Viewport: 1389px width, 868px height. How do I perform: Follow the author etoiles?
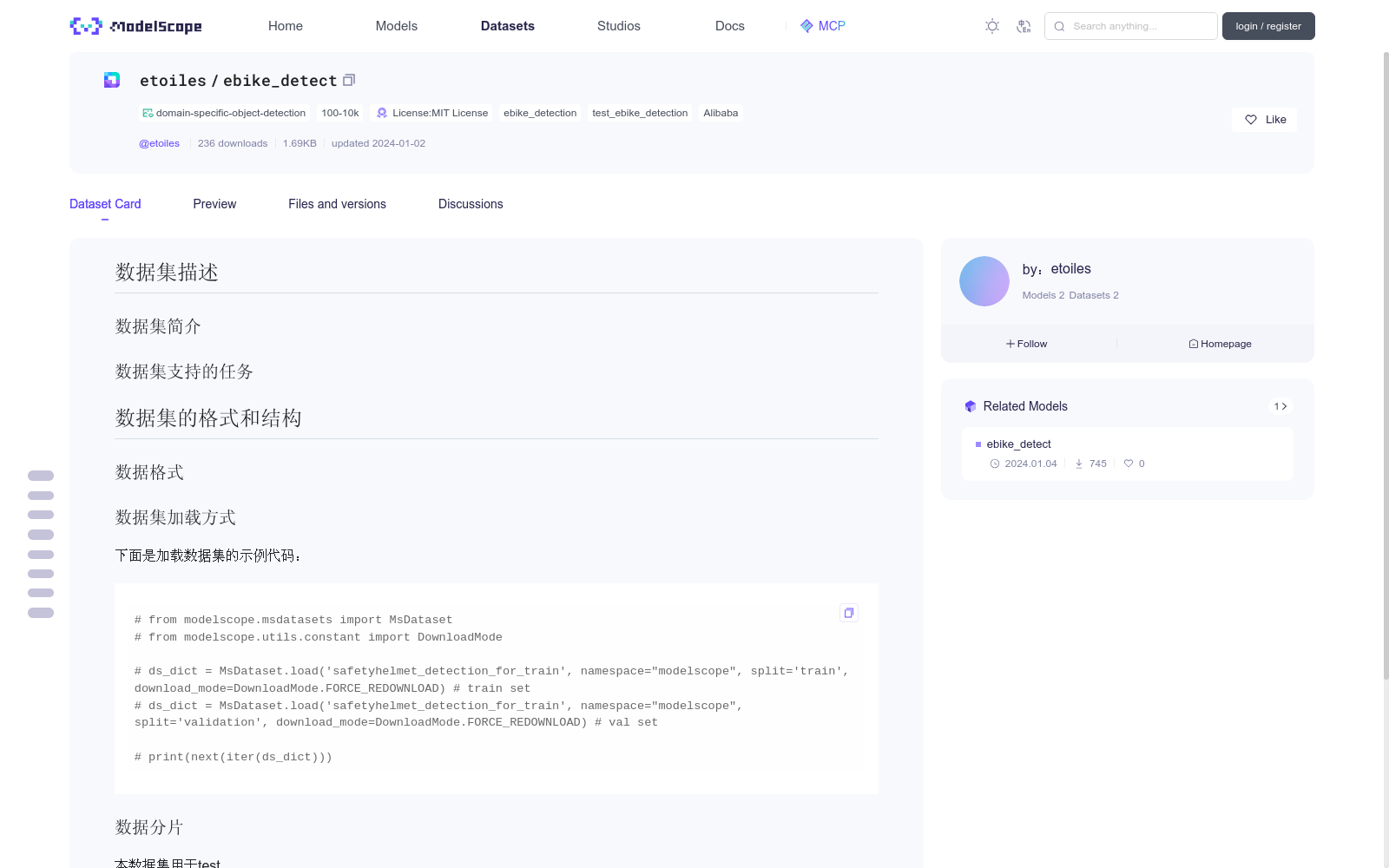tap(1027, 344)
